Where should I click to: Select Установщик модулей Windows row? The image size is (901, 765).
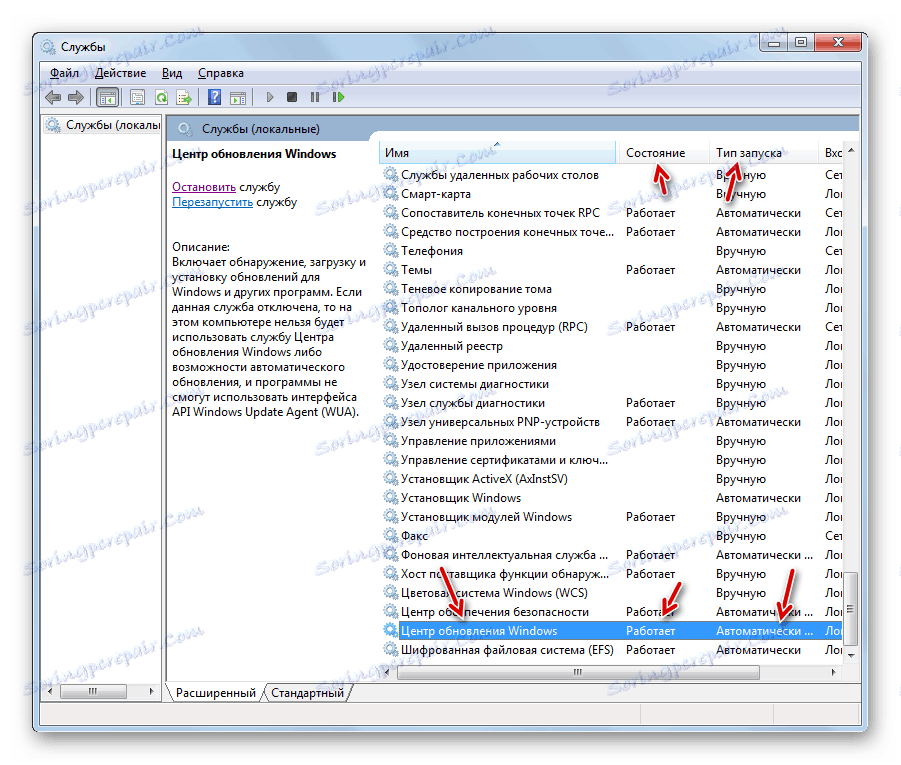(612, 517)
